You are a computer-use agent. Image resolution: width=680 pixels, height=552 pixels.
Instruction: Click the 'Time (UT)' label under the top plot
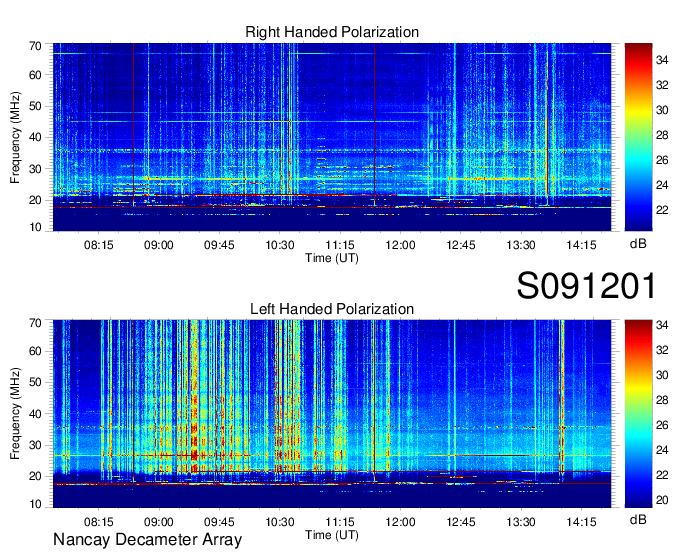pyautogui.click(x=332, y=258)
